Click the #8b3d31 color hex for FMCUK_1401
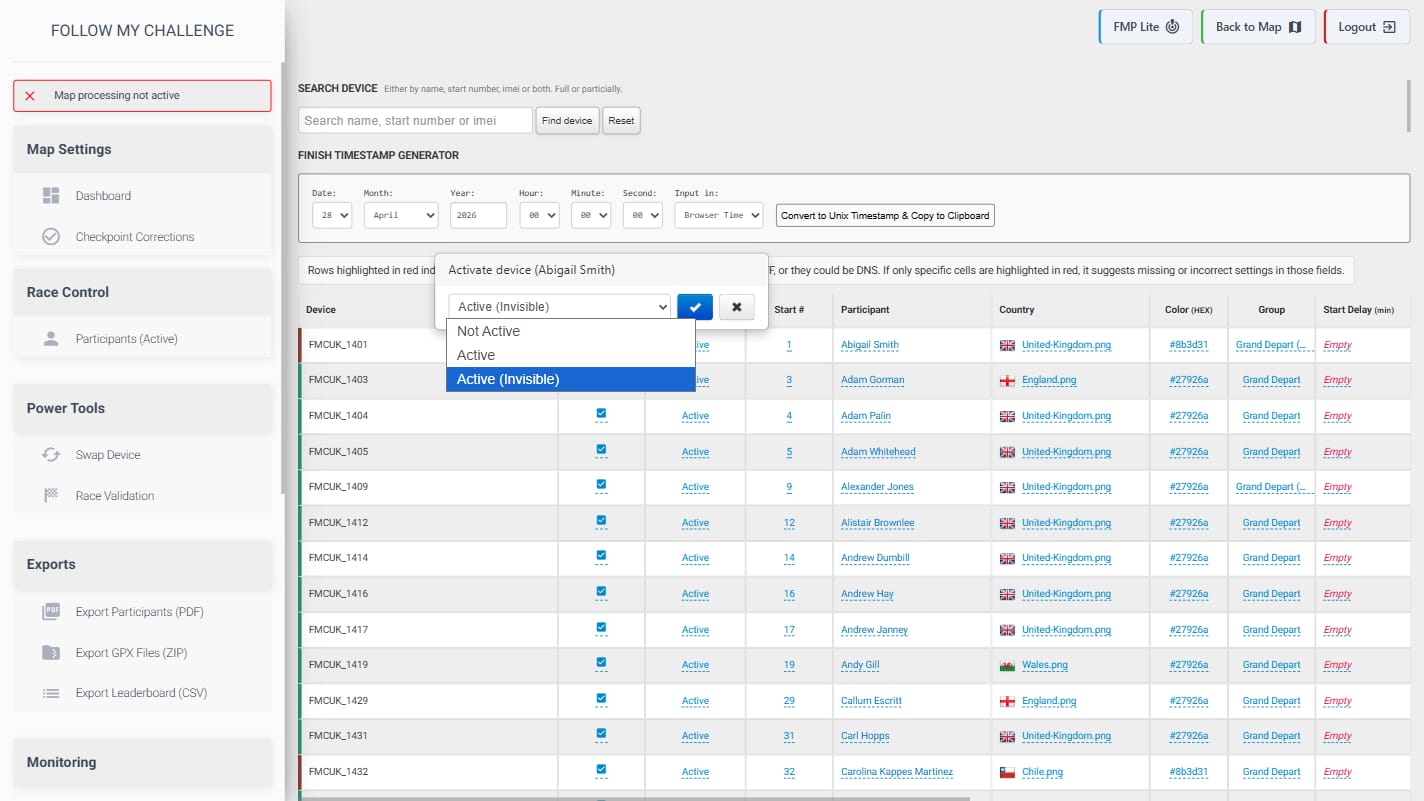 pos(1188,345)
